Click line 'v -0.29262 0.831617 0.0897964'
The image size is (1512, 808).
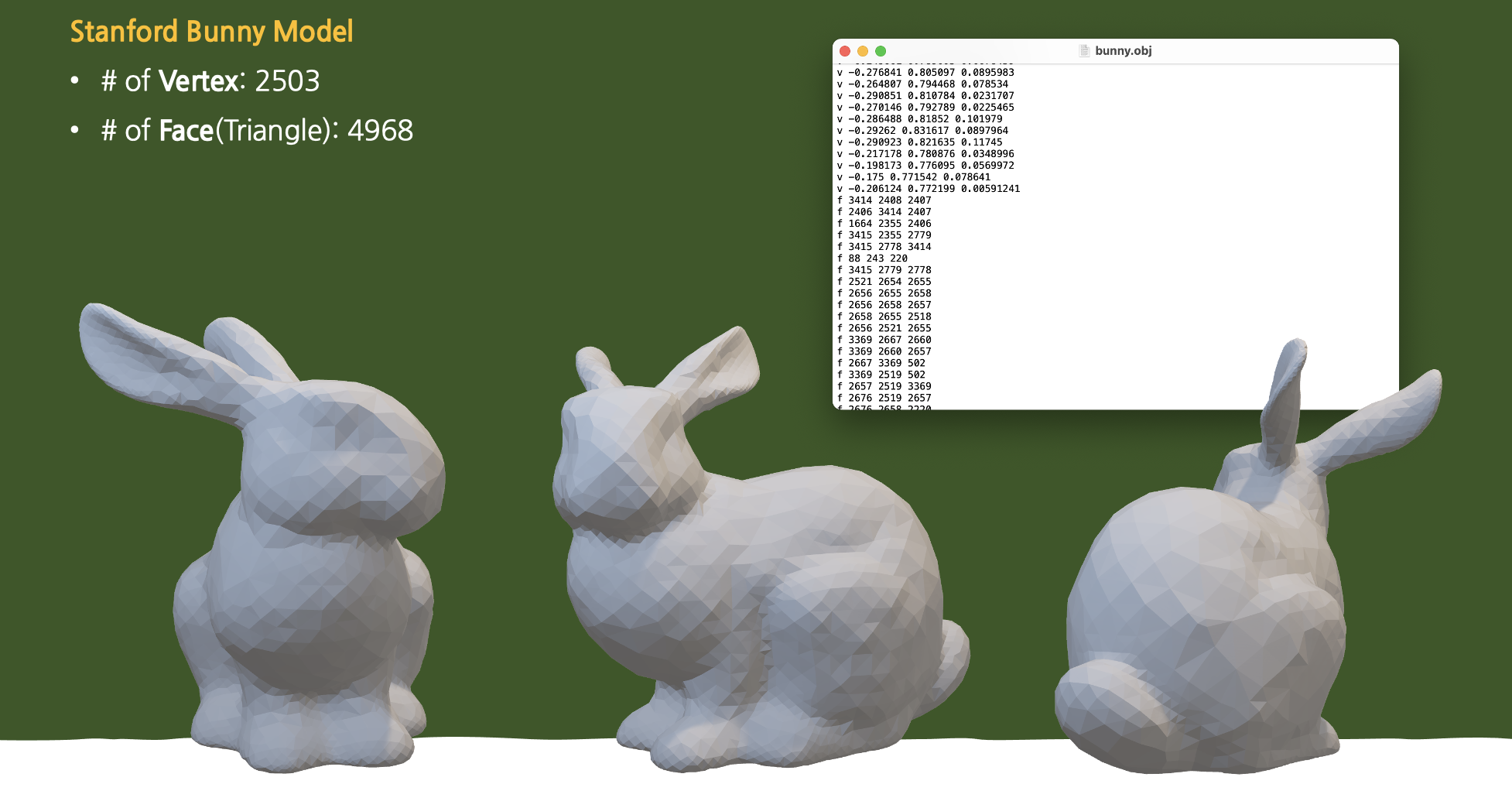pyautogui.click(x=922, y=131)
